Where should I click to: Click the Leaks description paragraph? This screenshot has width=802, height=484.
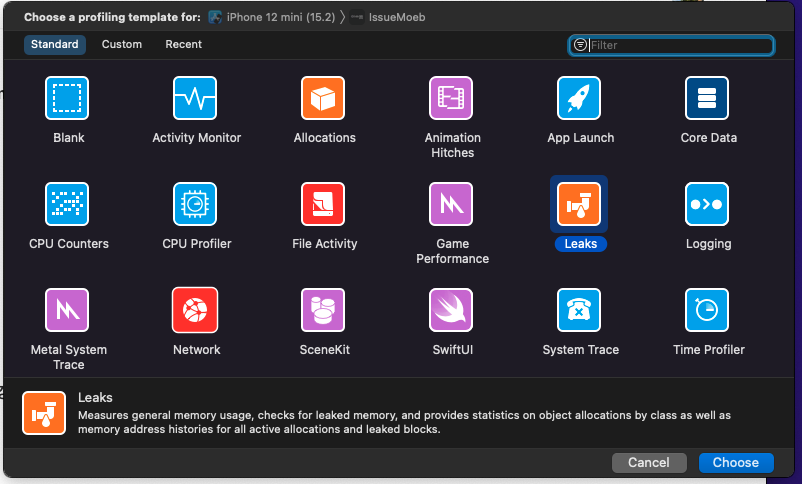click(404, 422)
